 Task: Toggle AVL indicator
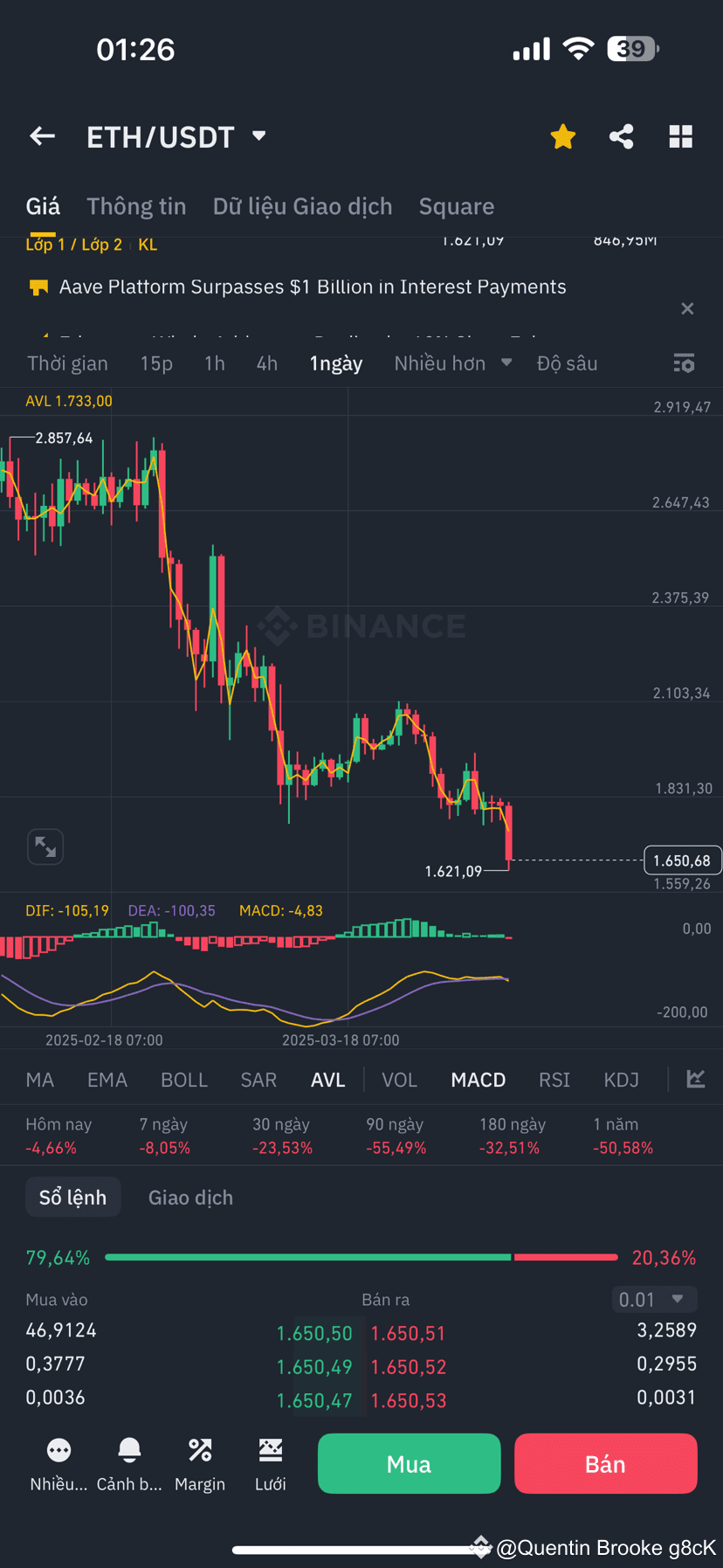[x=328, y=1080]
